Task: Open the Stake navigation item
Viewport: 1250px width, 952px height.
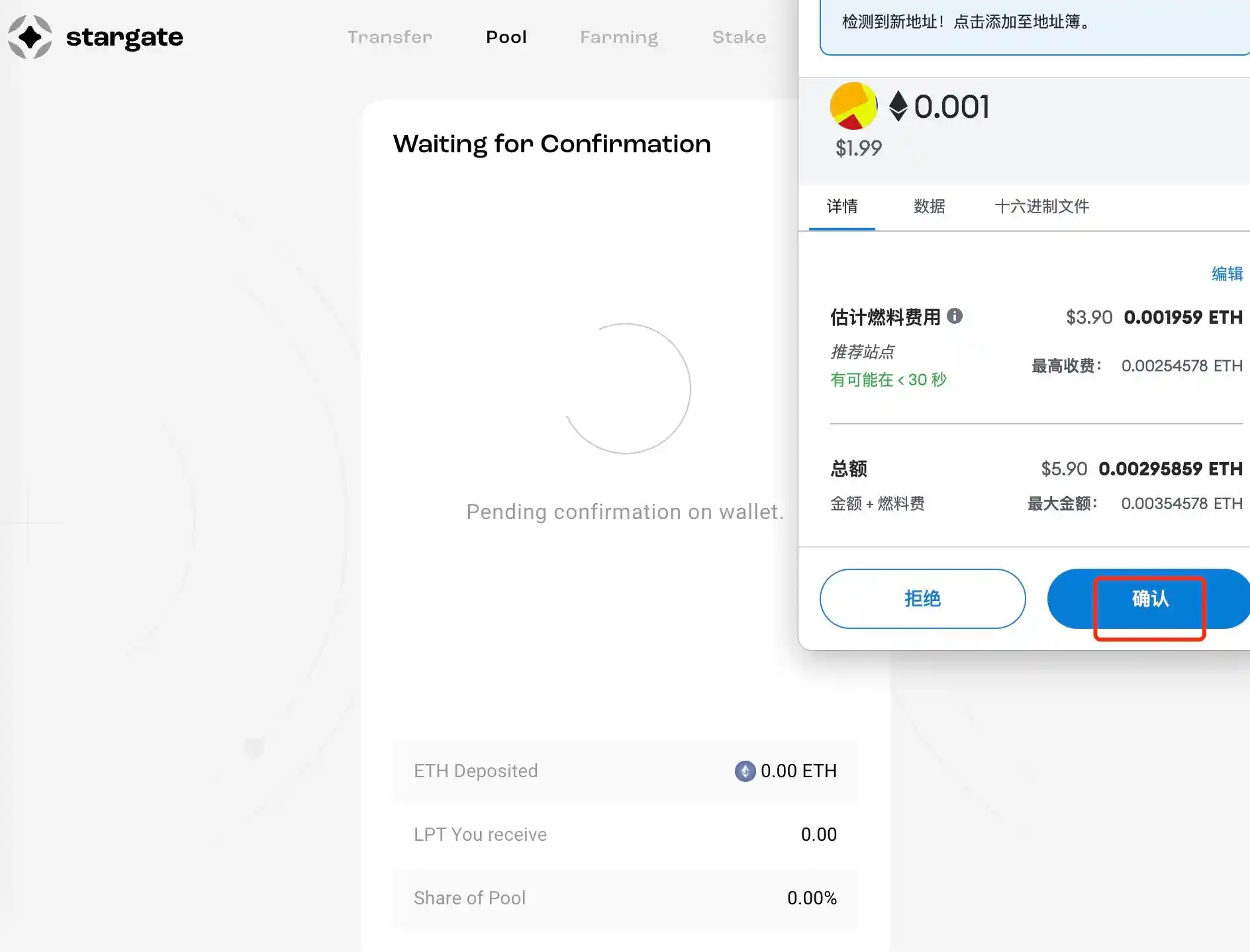Action: pyautogui.click(x=739, y=37)
